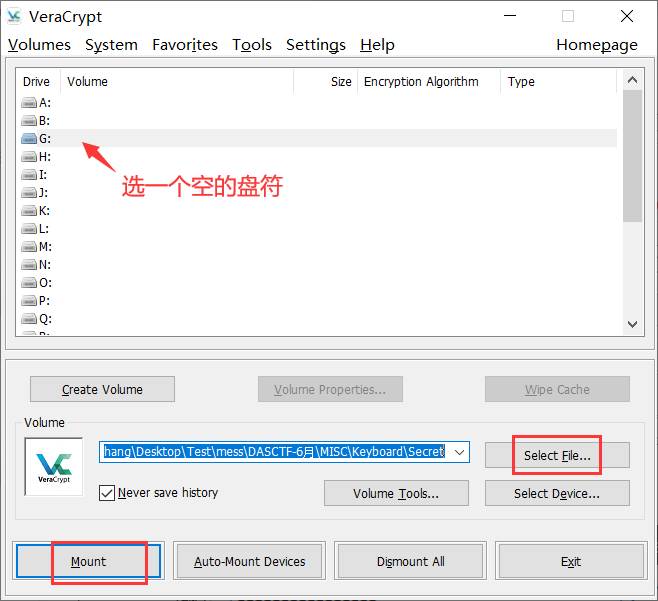Click the Drive column header
658x601 pixels.
38,81
